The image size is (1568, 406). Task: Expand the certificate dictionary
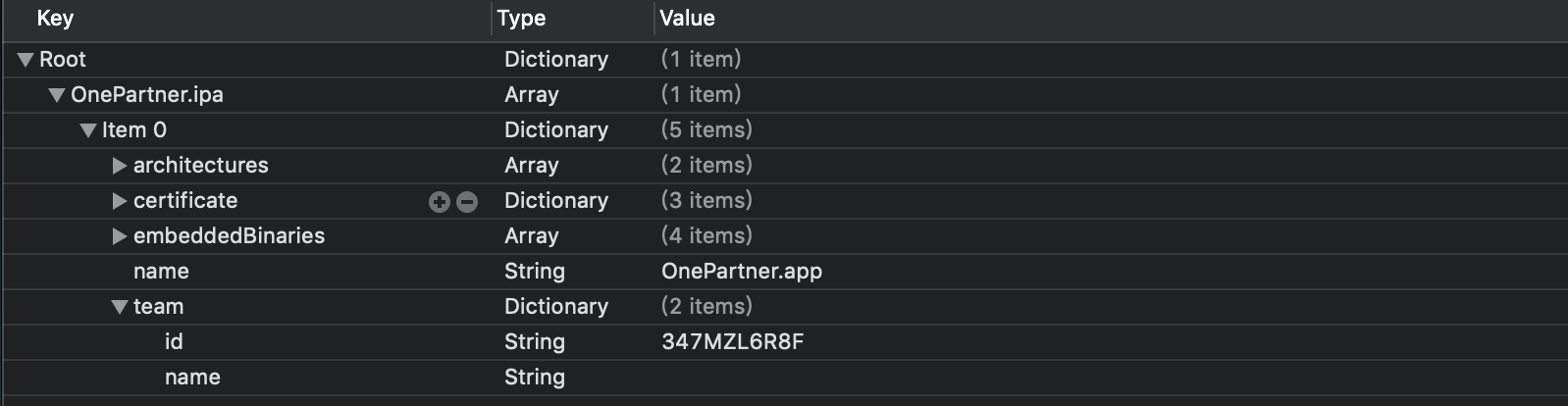click(x=120, y=201)
